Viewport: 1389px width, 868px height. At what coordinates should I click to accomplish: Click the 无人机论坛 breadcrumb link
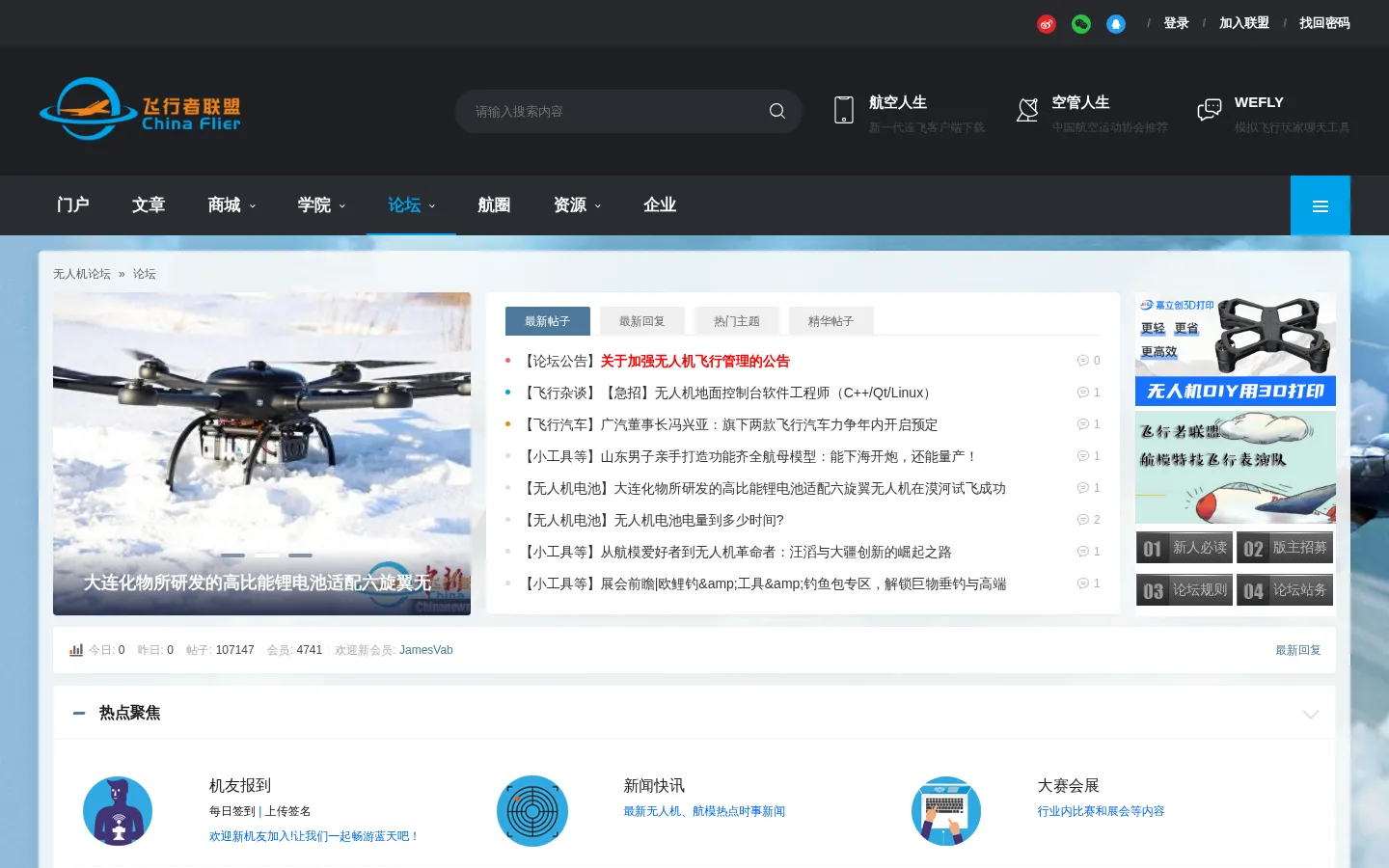pos(82,274)
